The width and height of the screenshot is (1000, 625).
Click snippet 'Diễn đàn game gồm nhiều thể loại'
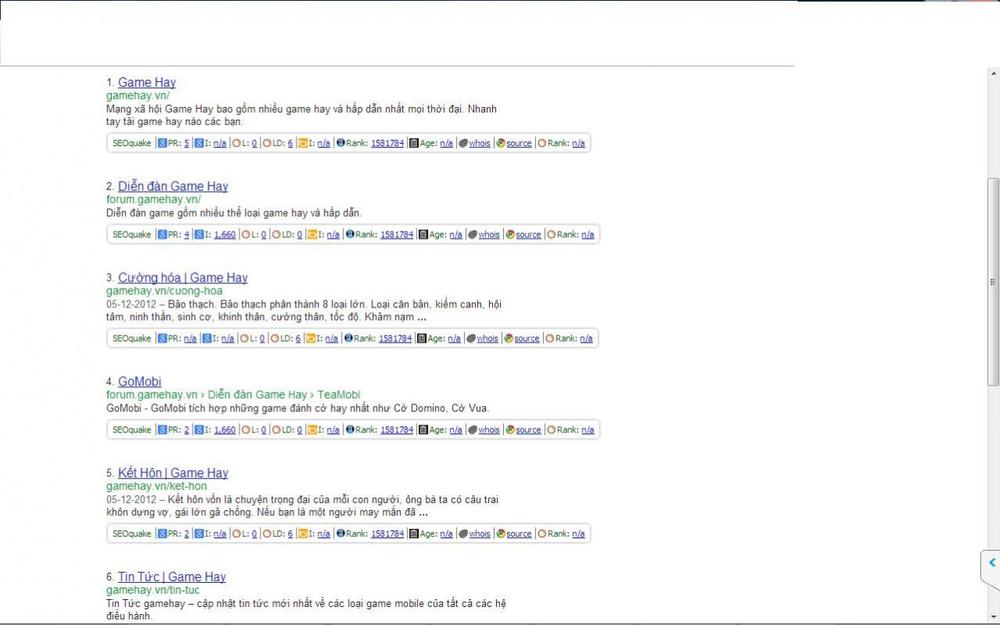click(184, 213)
